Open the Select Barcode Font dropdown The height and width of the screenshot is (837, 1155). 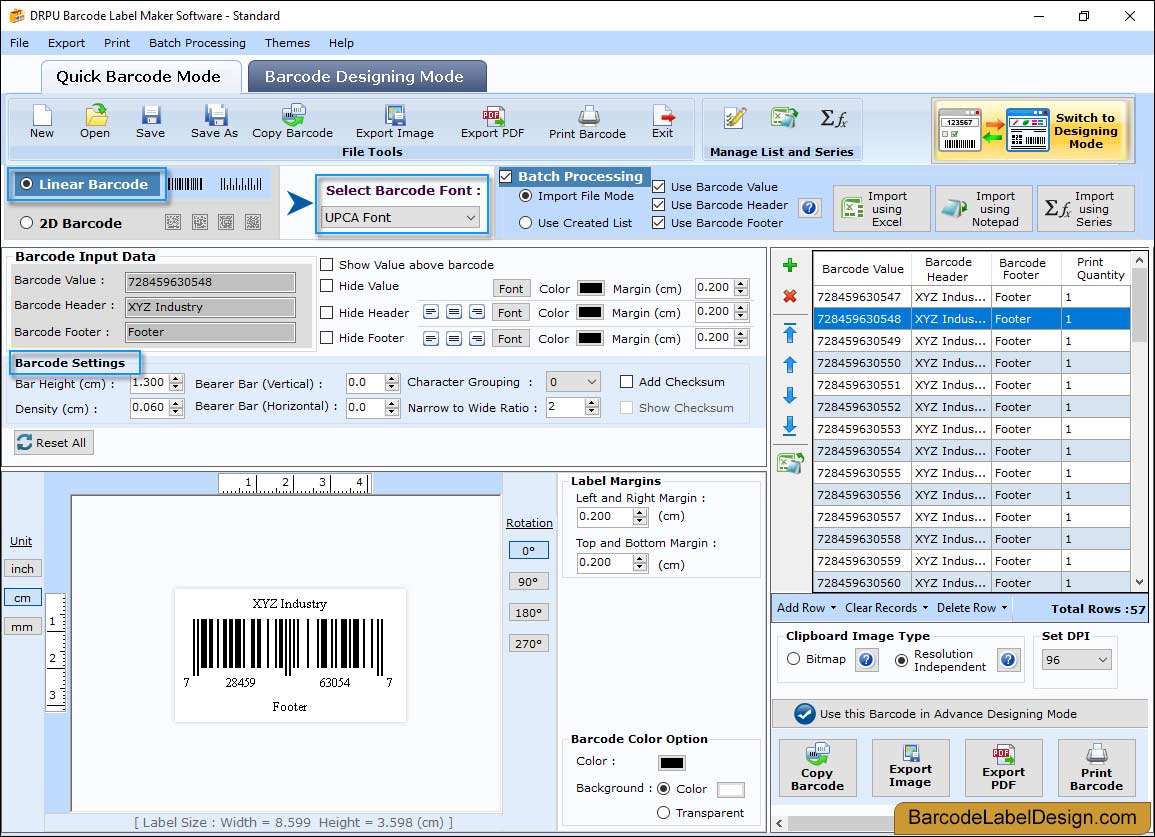point(401,217)
